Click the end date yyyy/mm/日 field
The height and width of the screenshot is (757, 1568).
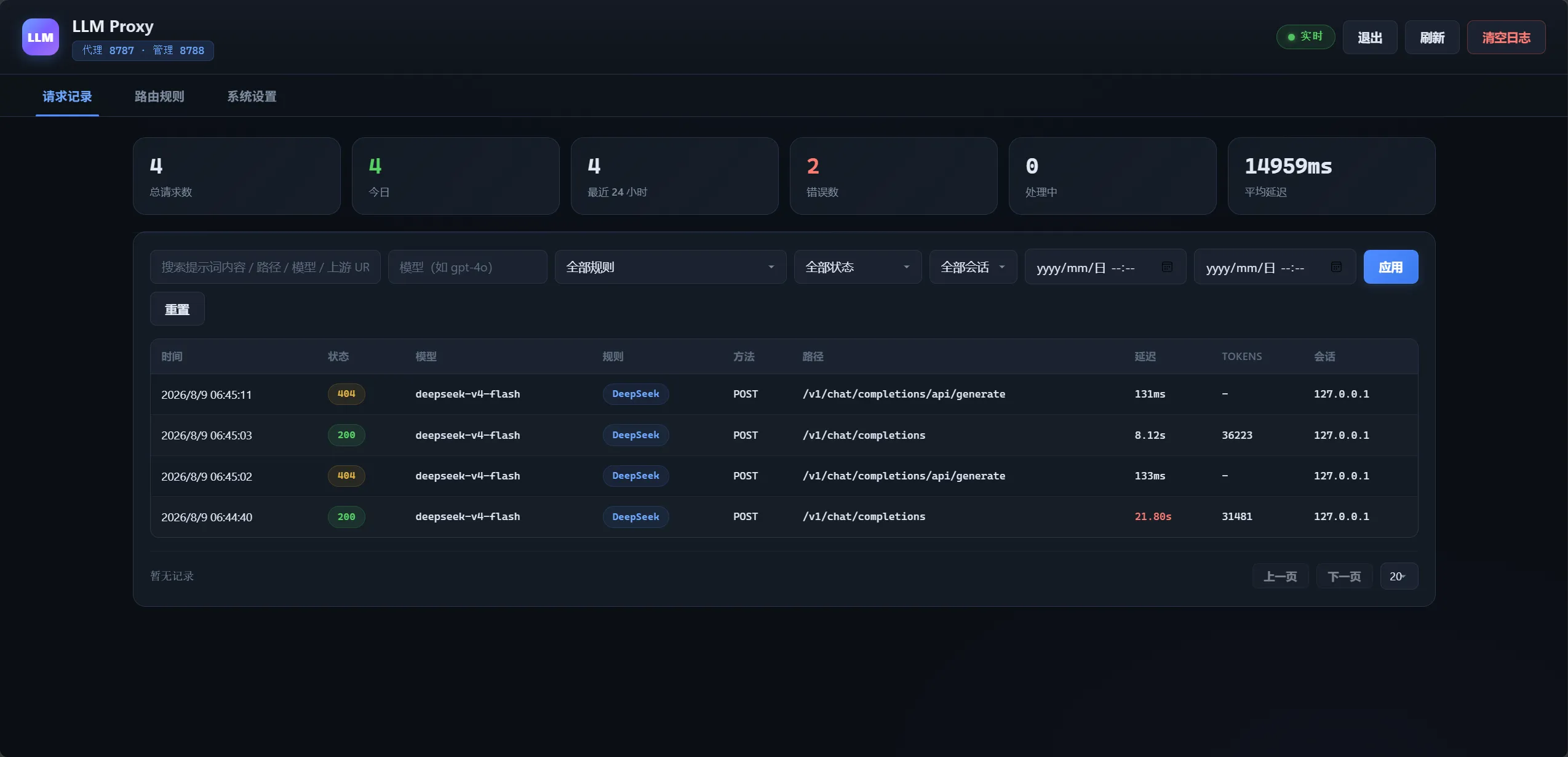tap(1275, 267)
